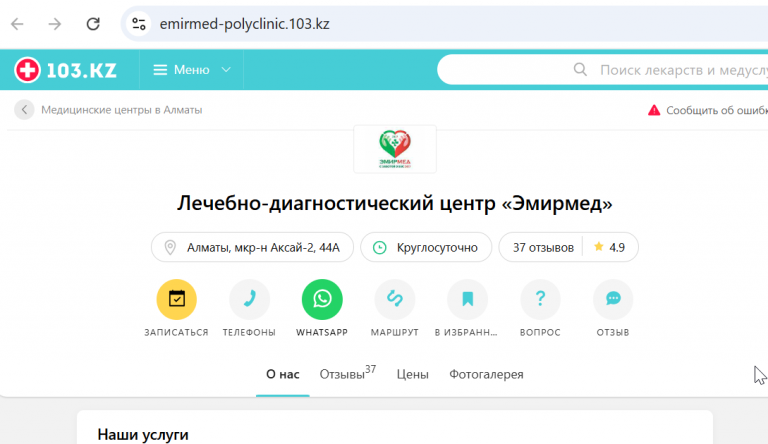Select the О нас tab
The height and width of the screenshot is (444, 768).
(283, 374)
